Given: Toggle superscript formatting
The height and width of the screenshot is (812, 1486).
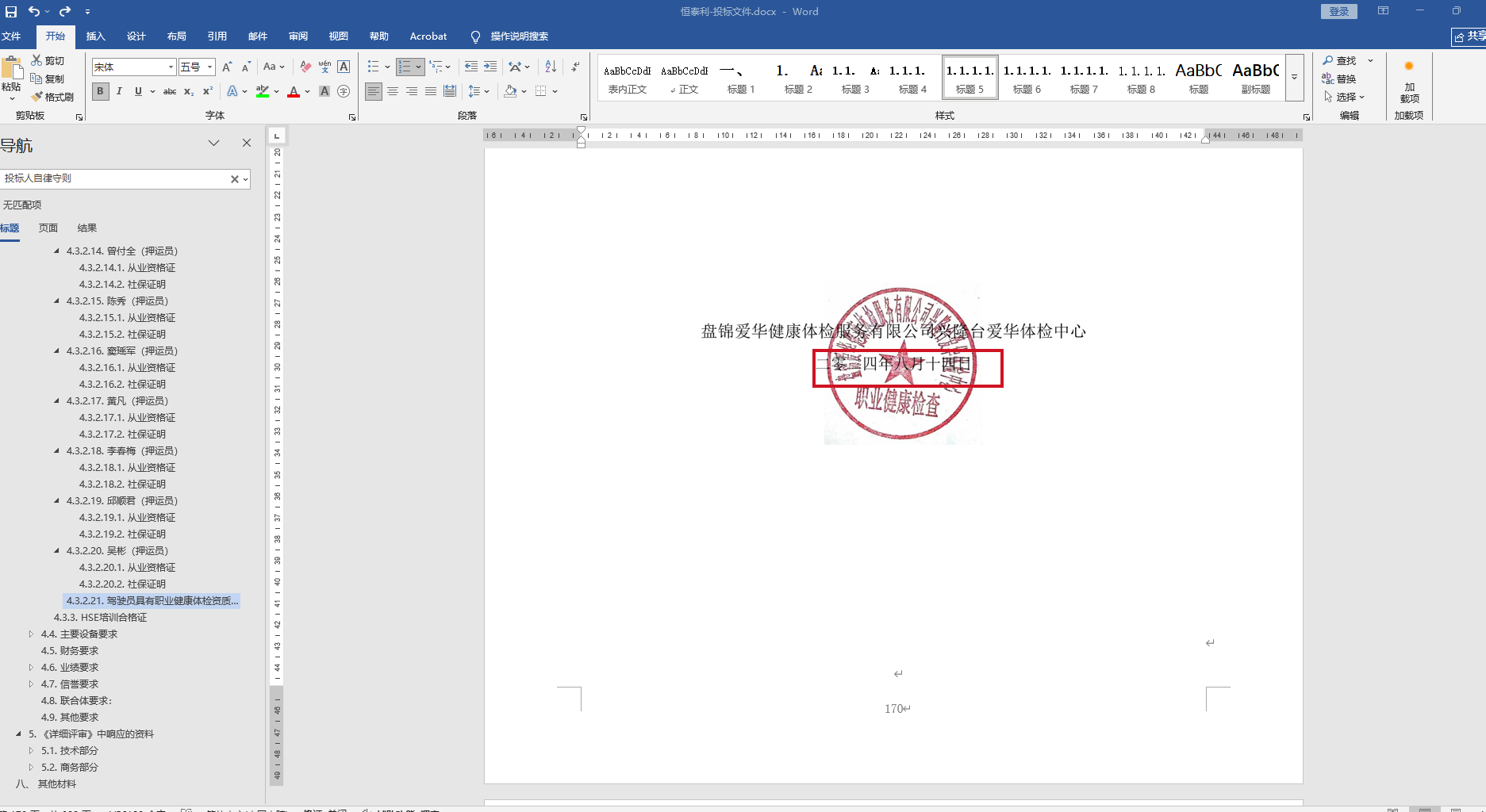Looking at the screenshot, I should click(x=208, y=91).
